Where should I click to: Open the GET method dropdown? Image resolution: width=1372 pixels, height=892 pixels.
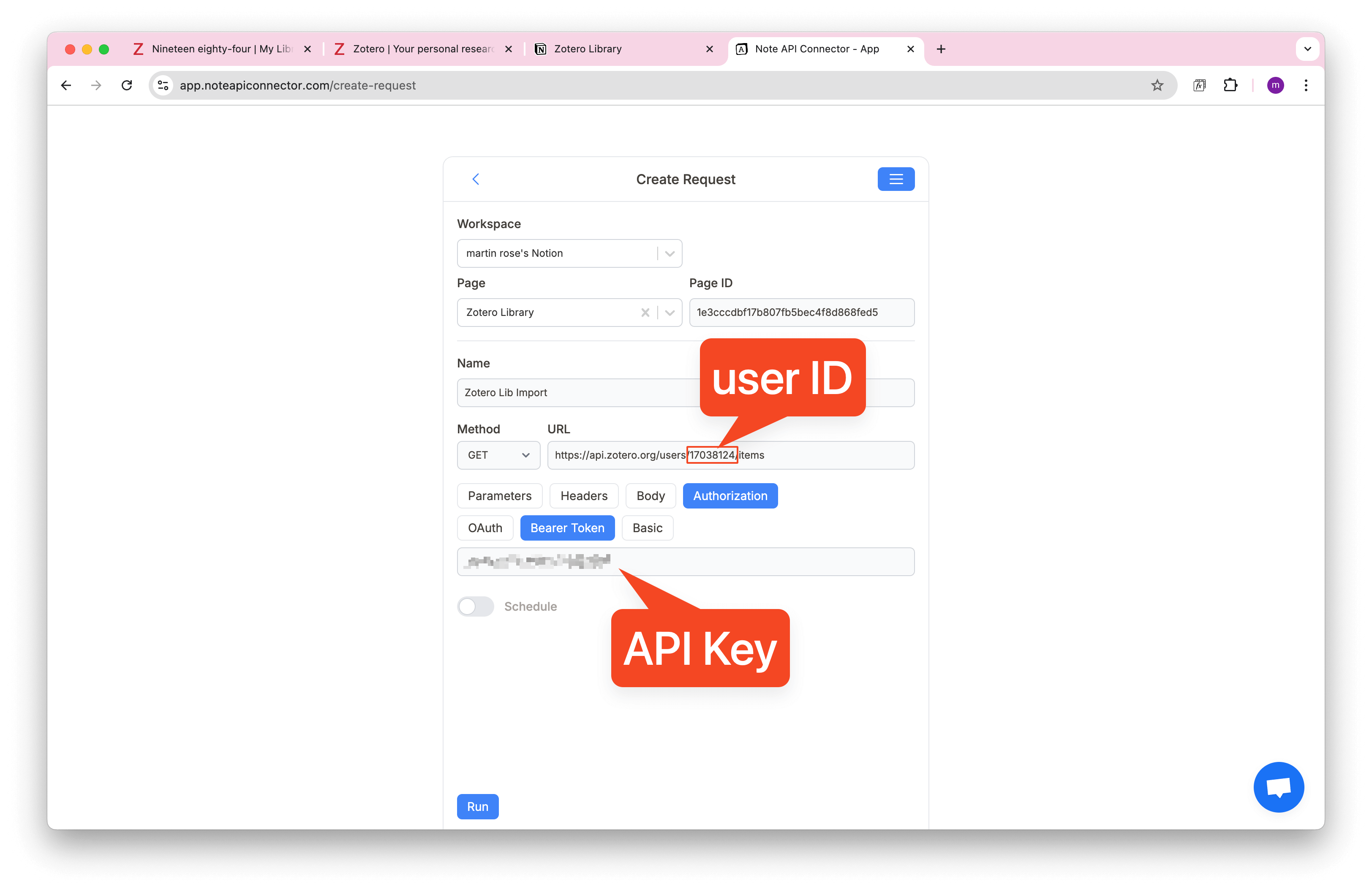[x=498, y=455]
